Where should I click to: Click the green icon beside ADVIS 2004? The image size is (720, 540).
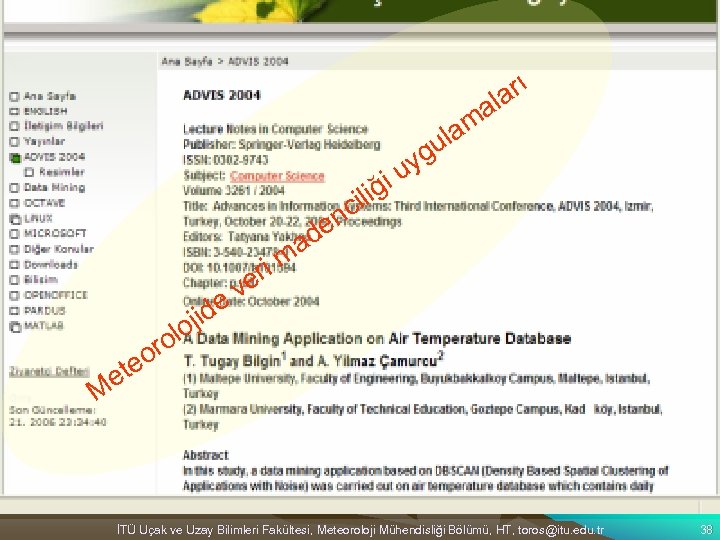15,158
